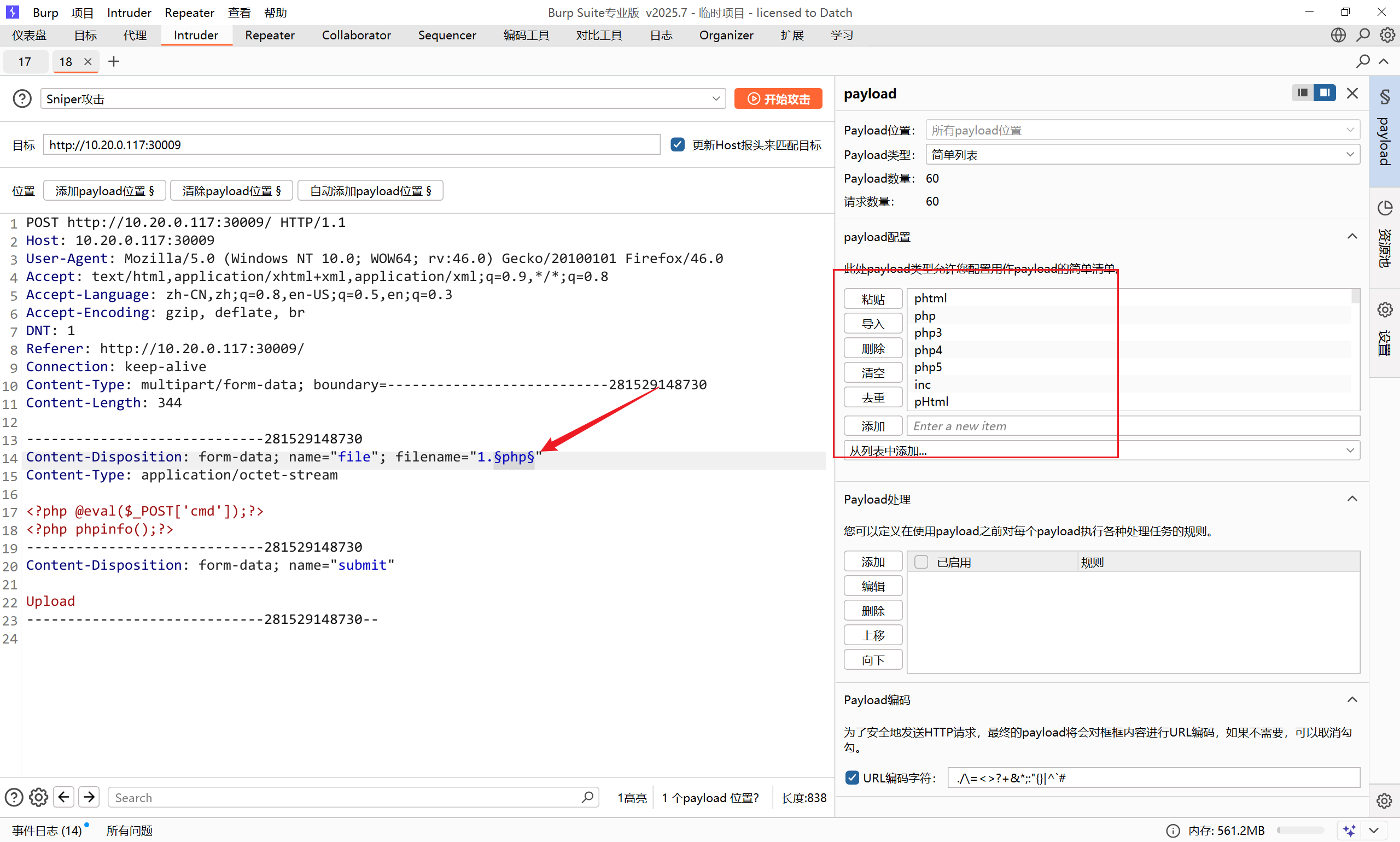
Task: Click the help icon next to Sniper攻击
Action: tap(22, 99)
